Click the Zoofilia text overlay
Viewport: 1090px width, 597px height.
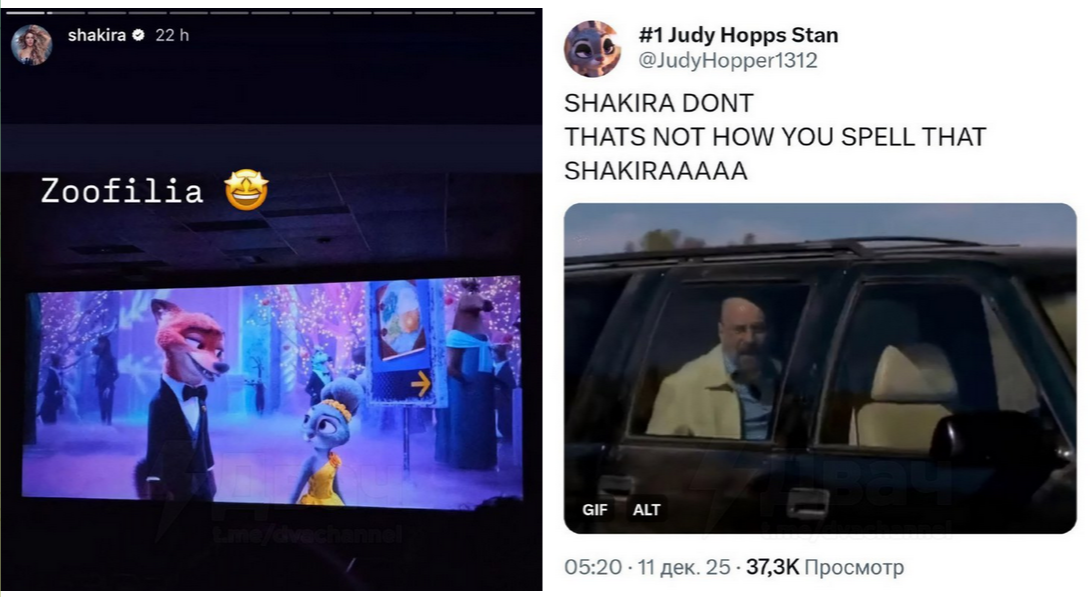122,190
